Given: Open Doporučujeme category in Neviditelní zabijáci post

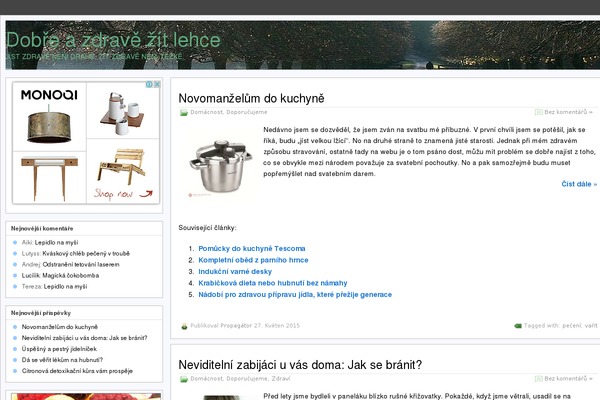Looking at the screenshot, I should pos(247,379).
